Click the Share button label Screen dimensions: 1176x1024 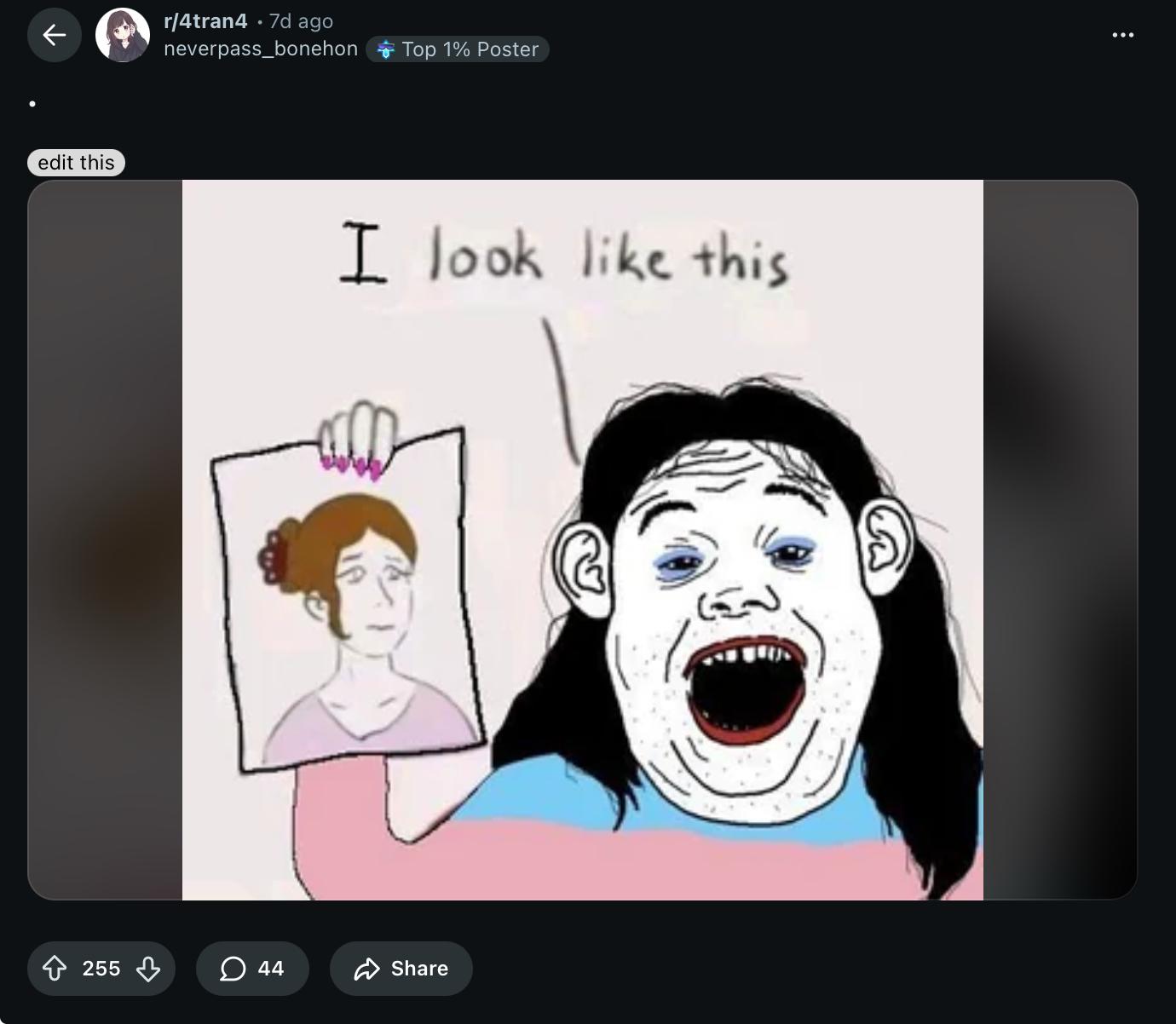pyautogui.click(x=419, y=969)
